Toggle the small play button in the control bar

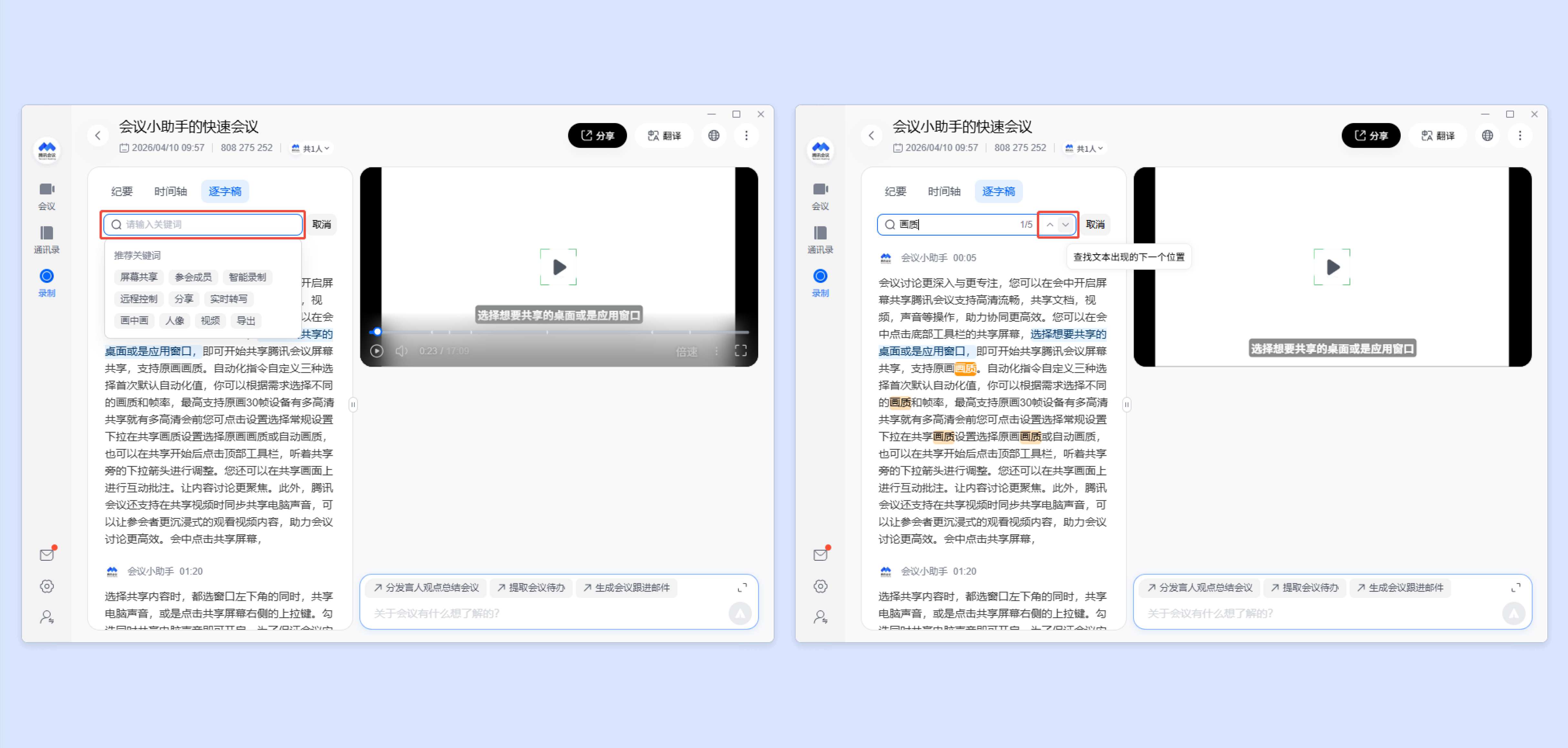377,351
